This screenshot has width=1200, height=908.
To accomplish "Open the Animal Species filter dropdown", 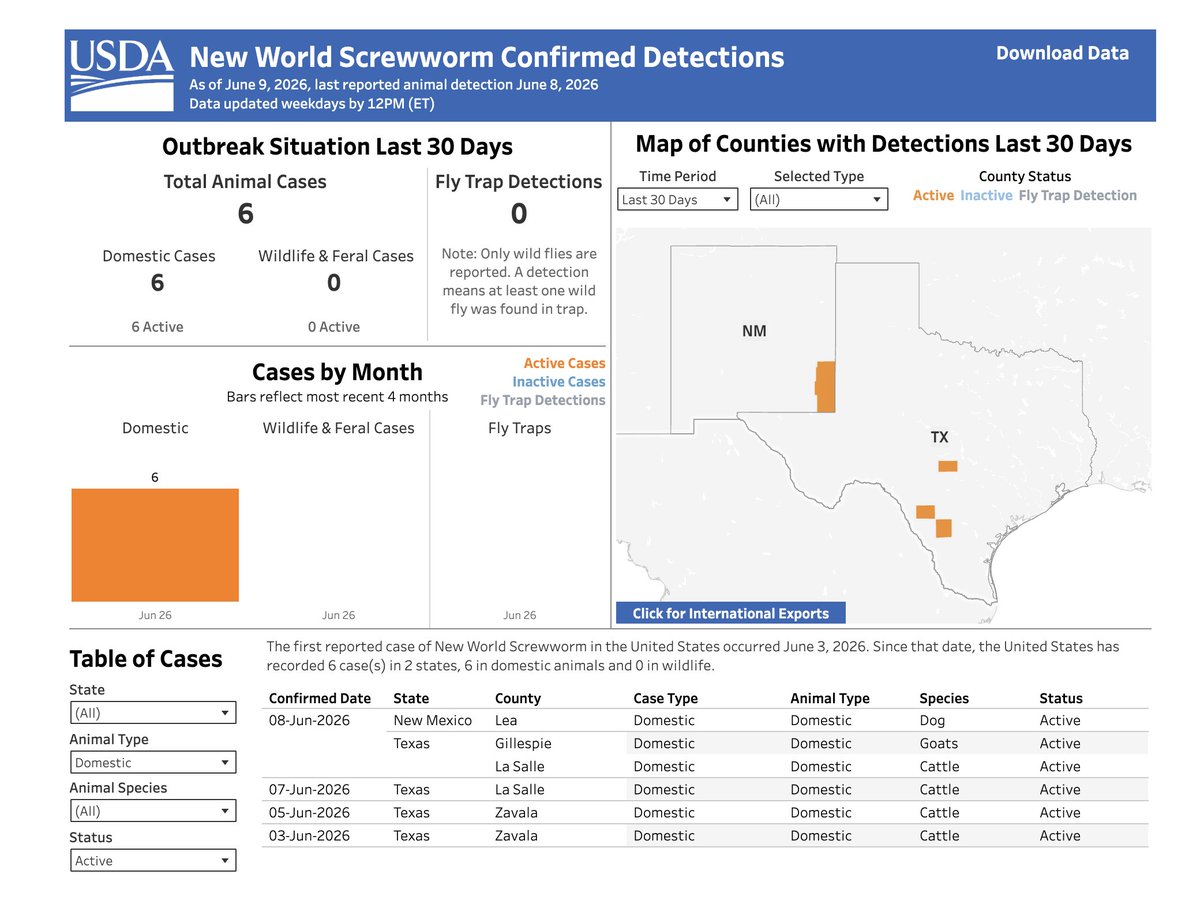I will tap(153, 811).
